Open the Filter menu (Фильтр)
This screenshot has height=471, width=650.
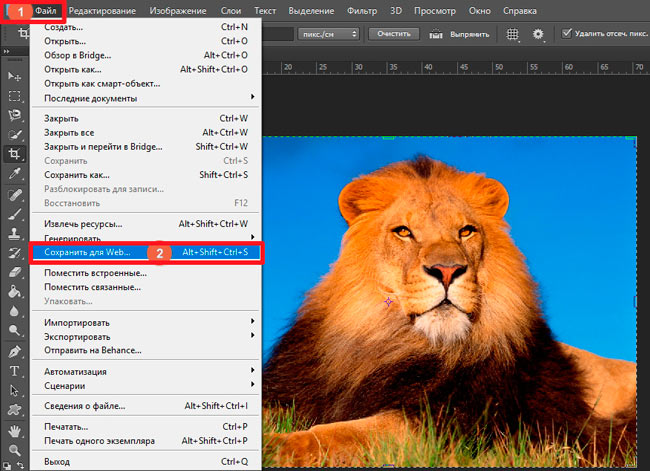point(362,11)
